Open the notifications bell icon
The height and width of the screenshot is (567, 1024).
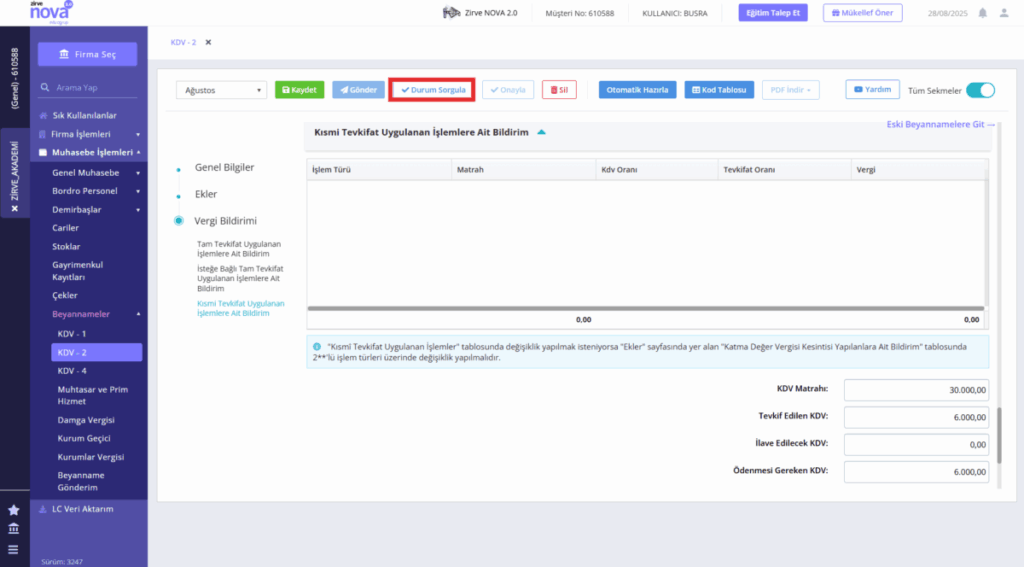pyautogui.click(x=982, y=13)
